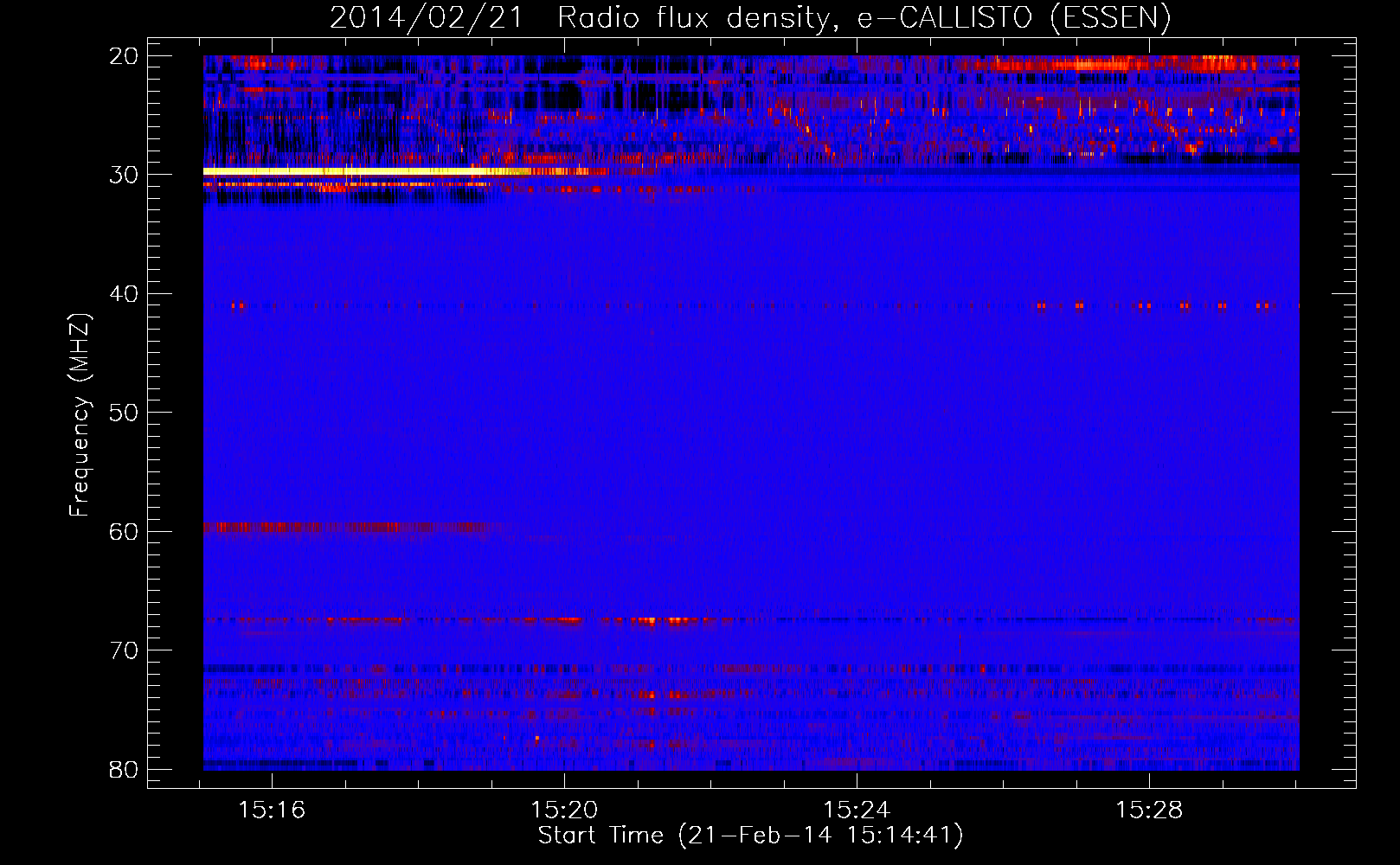Click the 30 MHz frequency tick label
Screen dimensions: 1400x865
[x=125, y=175]
